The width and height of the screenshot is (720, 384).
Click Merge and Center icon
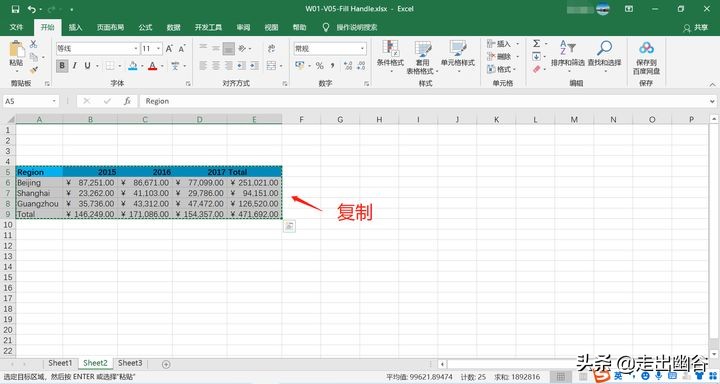click(x=271, y=66)
